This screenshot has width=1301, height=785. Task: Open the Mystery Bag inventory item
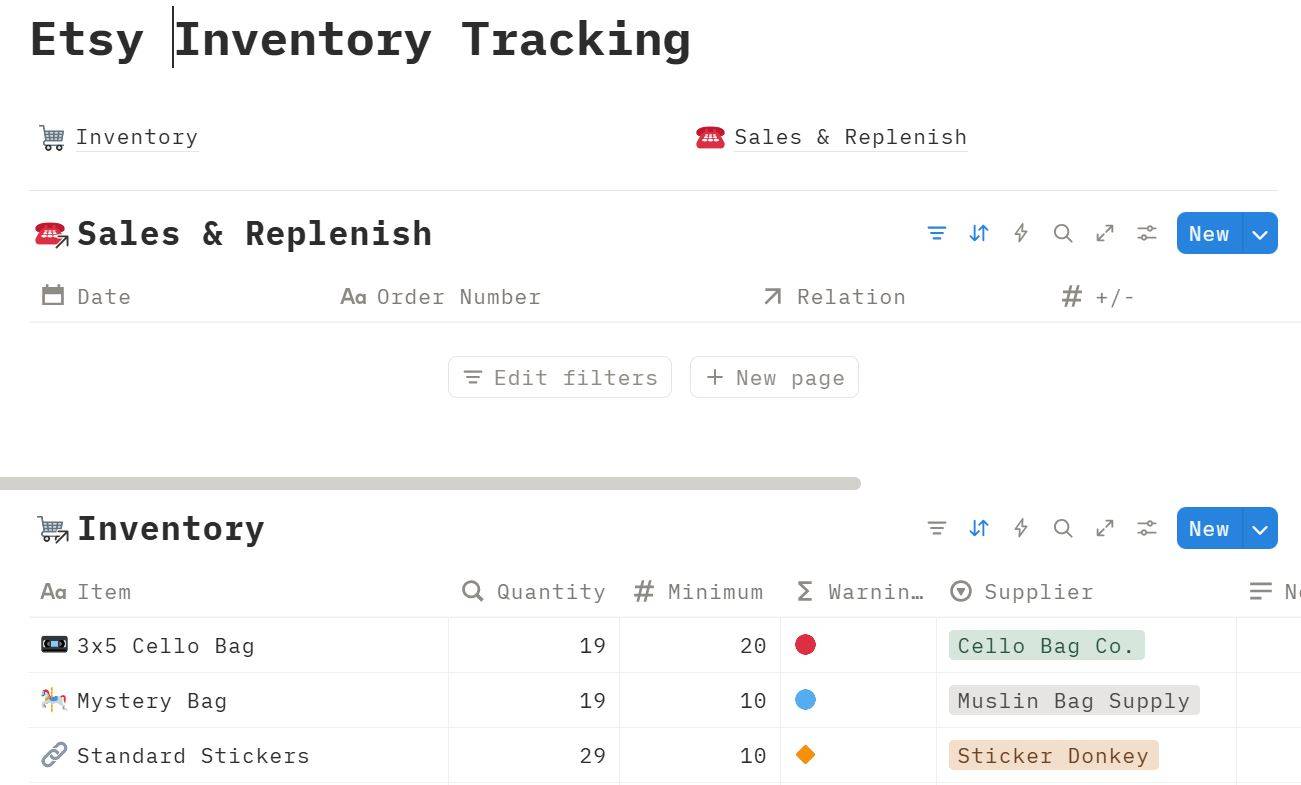click(152, 701)
